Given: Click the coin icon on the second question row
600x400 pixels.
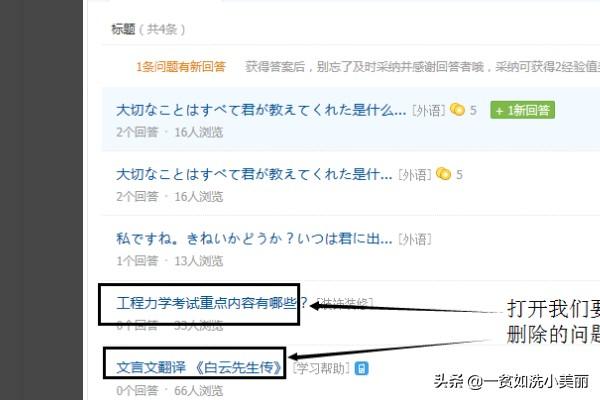Looking at the screenshot, I should coord(443,174).
